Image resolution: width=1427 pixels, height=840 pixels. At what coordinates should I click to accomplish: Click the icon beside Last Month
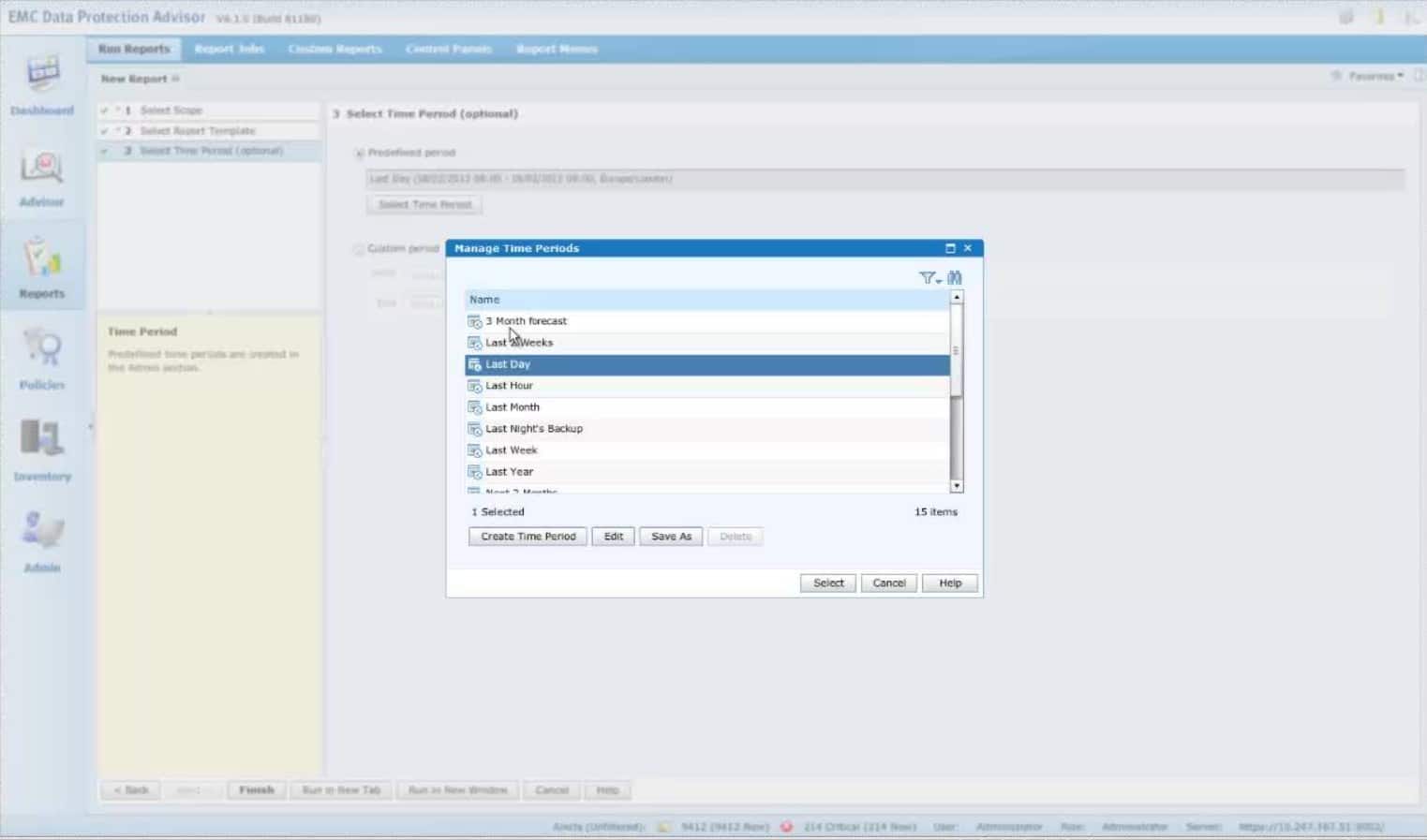click(475, 407)
